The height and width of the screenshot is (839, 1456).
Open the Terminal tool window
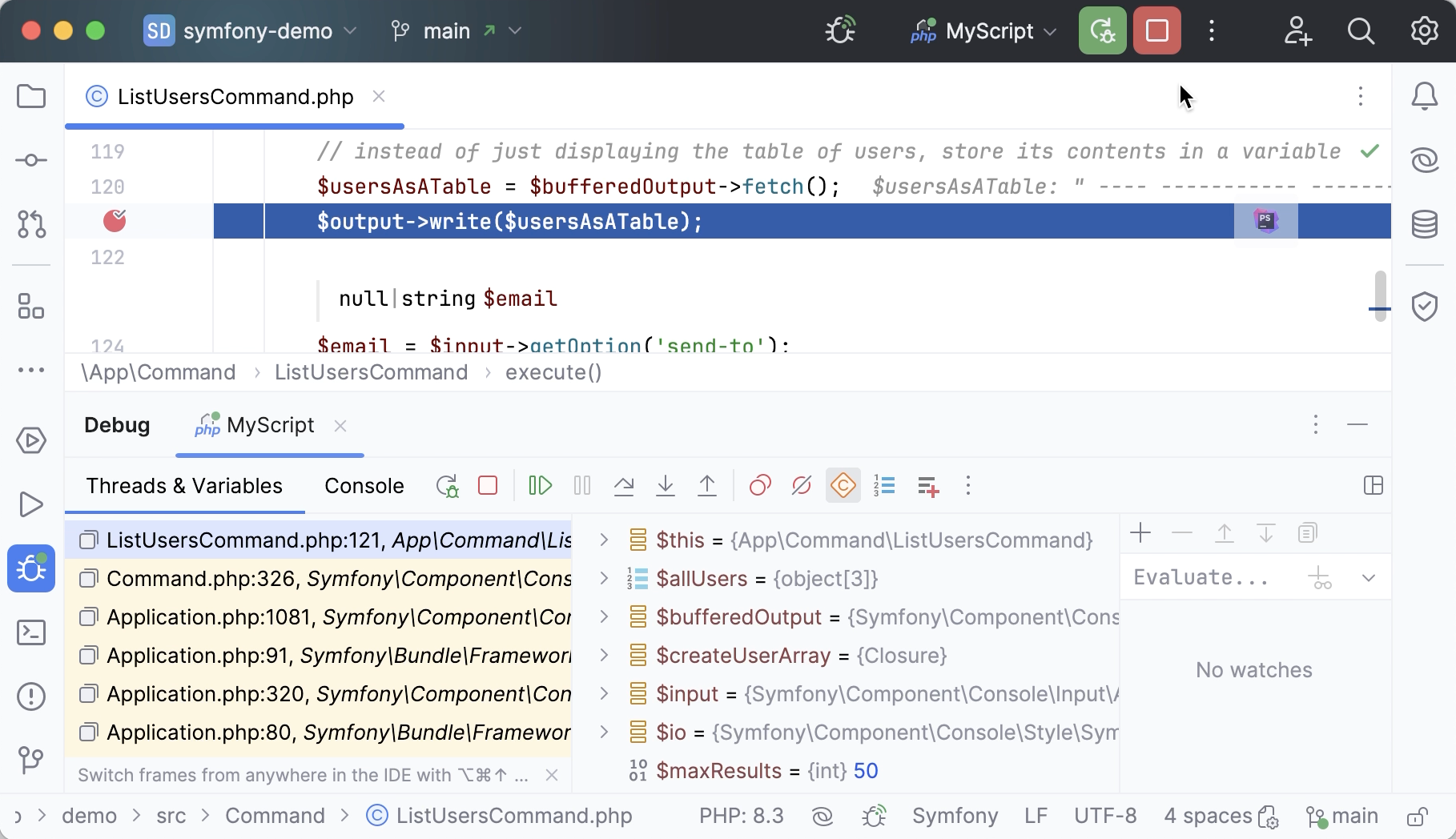pyautogui.click(x=31, y=632)
